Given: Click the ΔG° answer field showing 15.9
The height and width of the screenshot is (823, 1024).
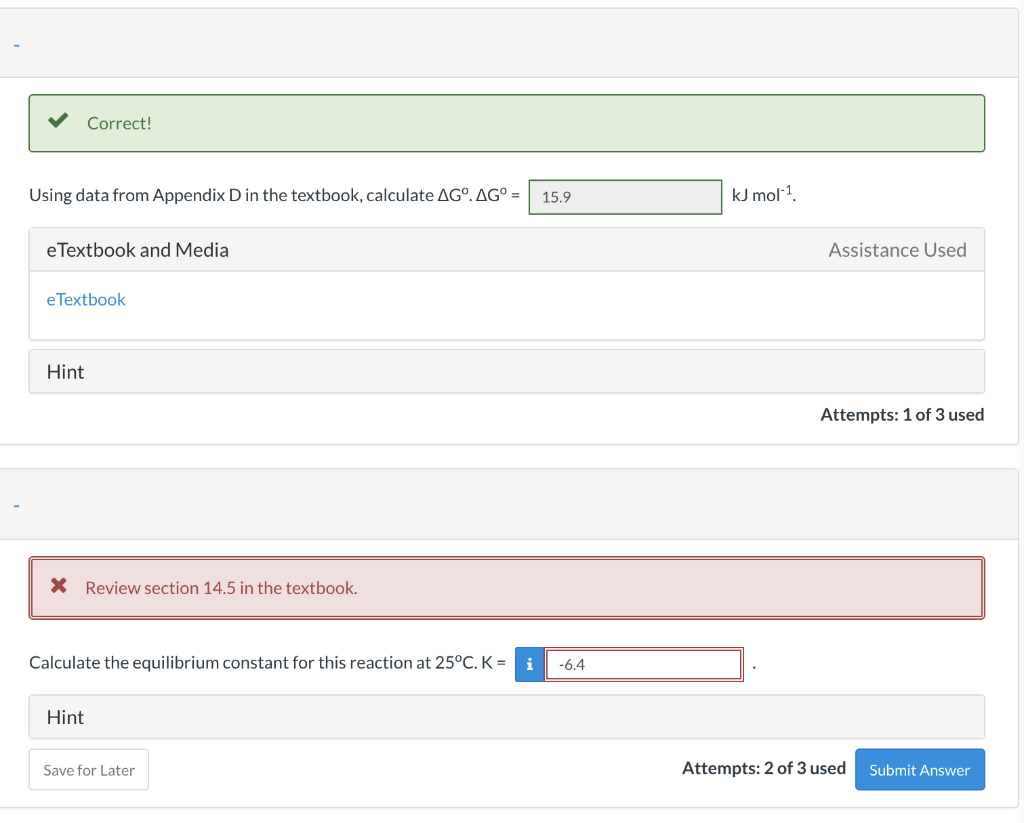Looking at the screenshot, I should point(625,197).
